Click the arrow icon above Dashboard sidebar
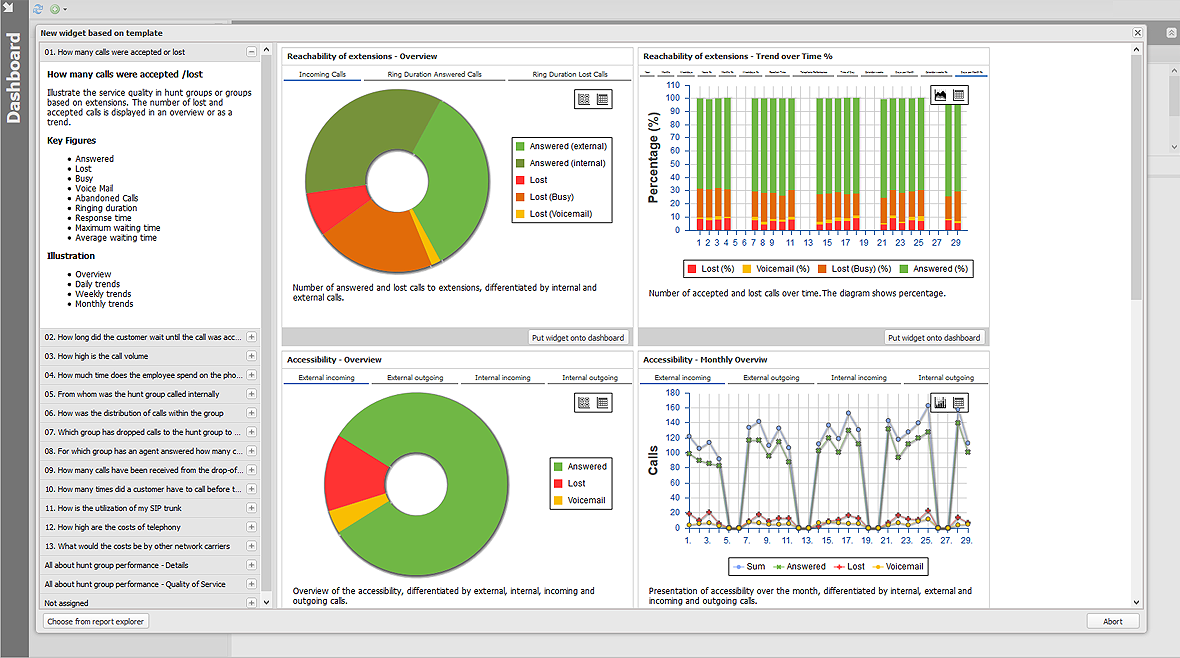The width and height of the screenshot is (1180, 658). pos(9,8)
